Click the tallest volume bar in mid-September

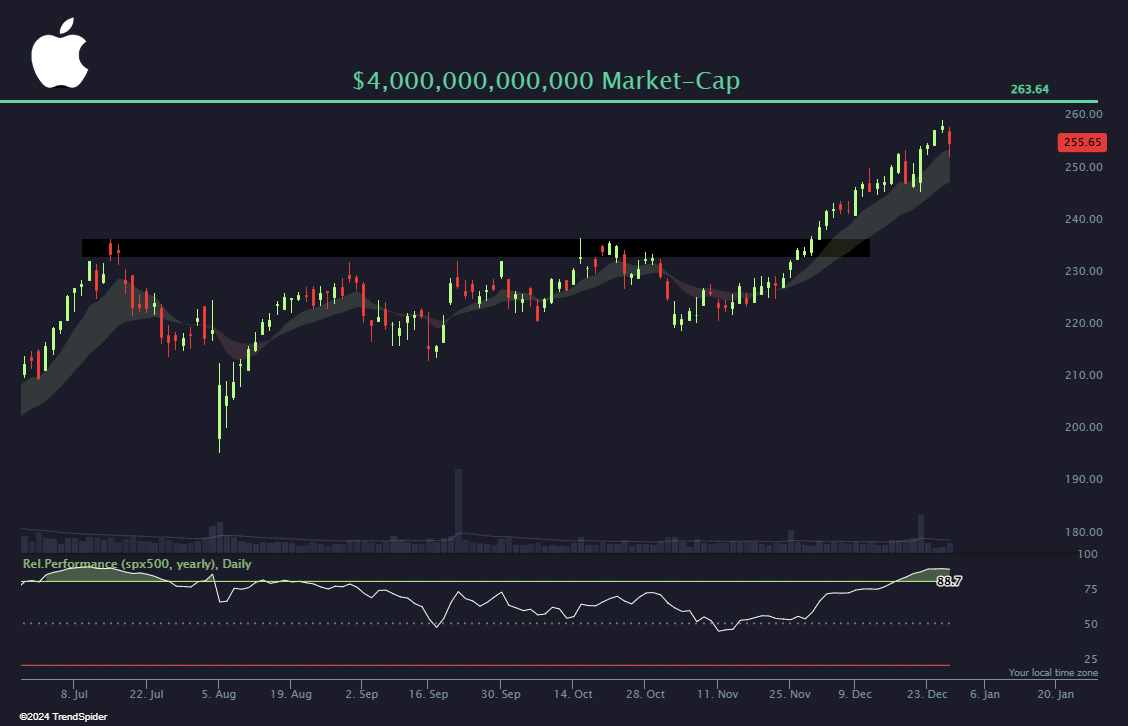[458, 510]
